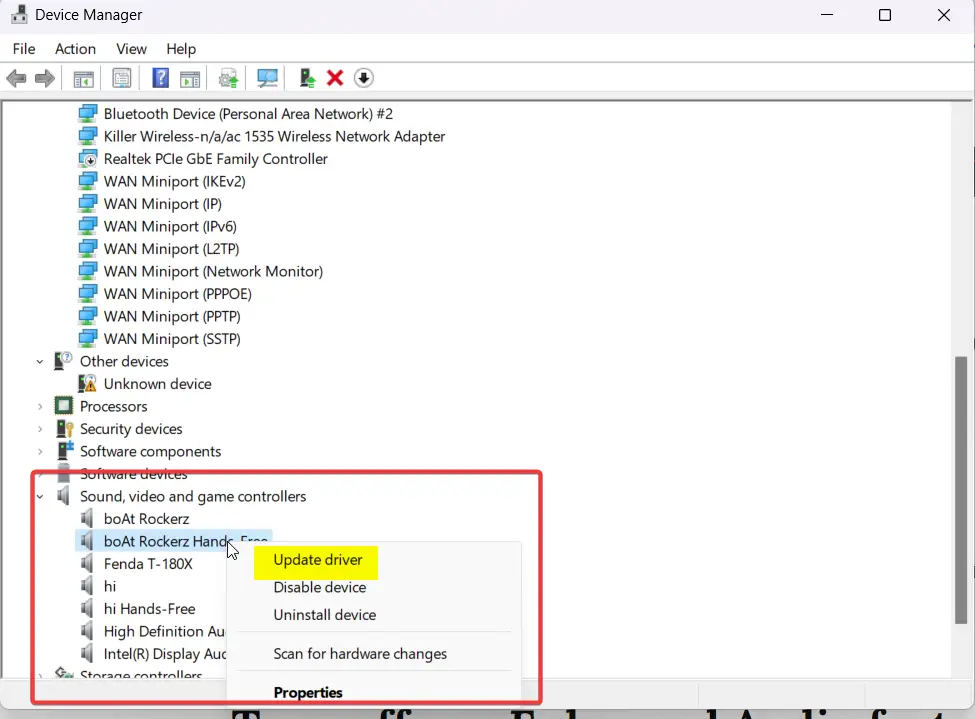Click the hi Hands-Free speaker icon
Image resolution: width=975 pixels, height=719 pixels.
coord(87,608)
